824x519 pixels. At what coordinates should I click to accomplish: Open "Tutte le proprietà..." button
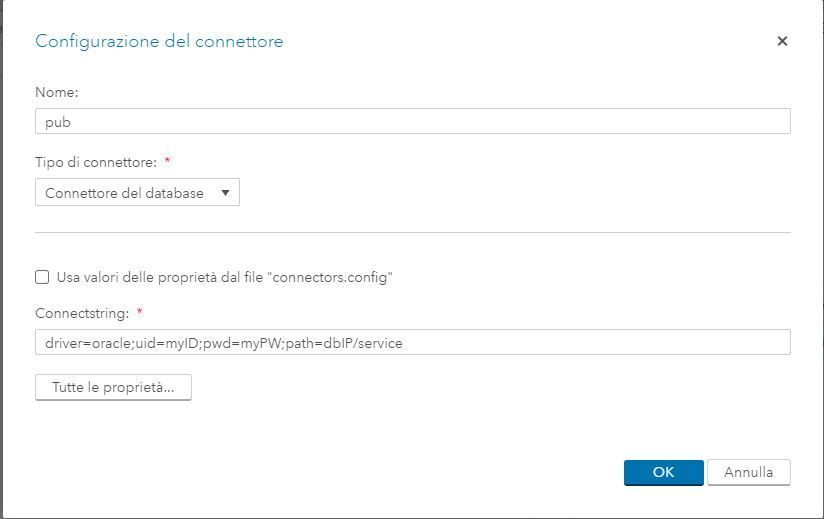pyautogui.click(x=113, y=387)
